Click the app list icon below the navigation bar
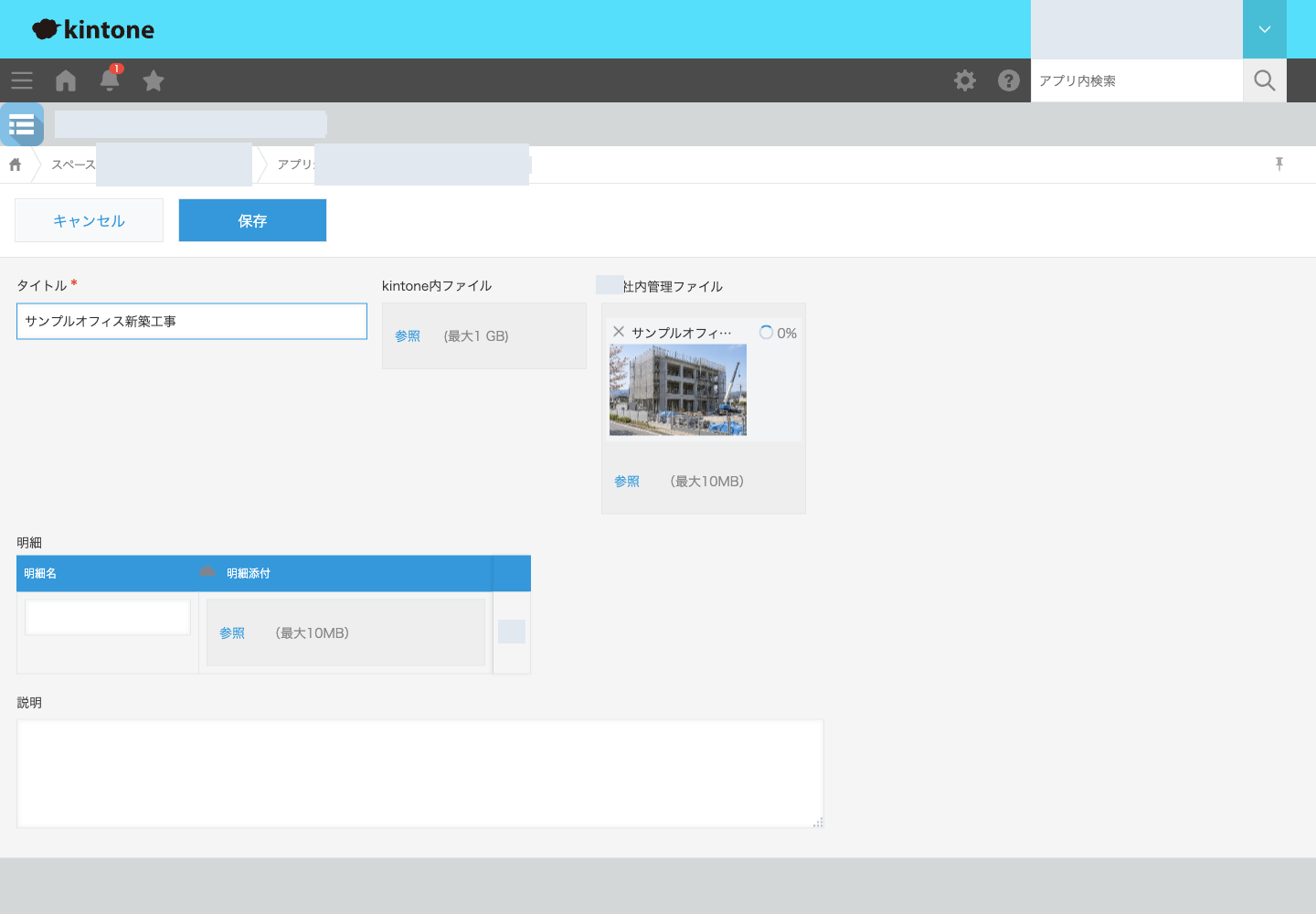This screenshot has width=1316, height=914. 22,124
